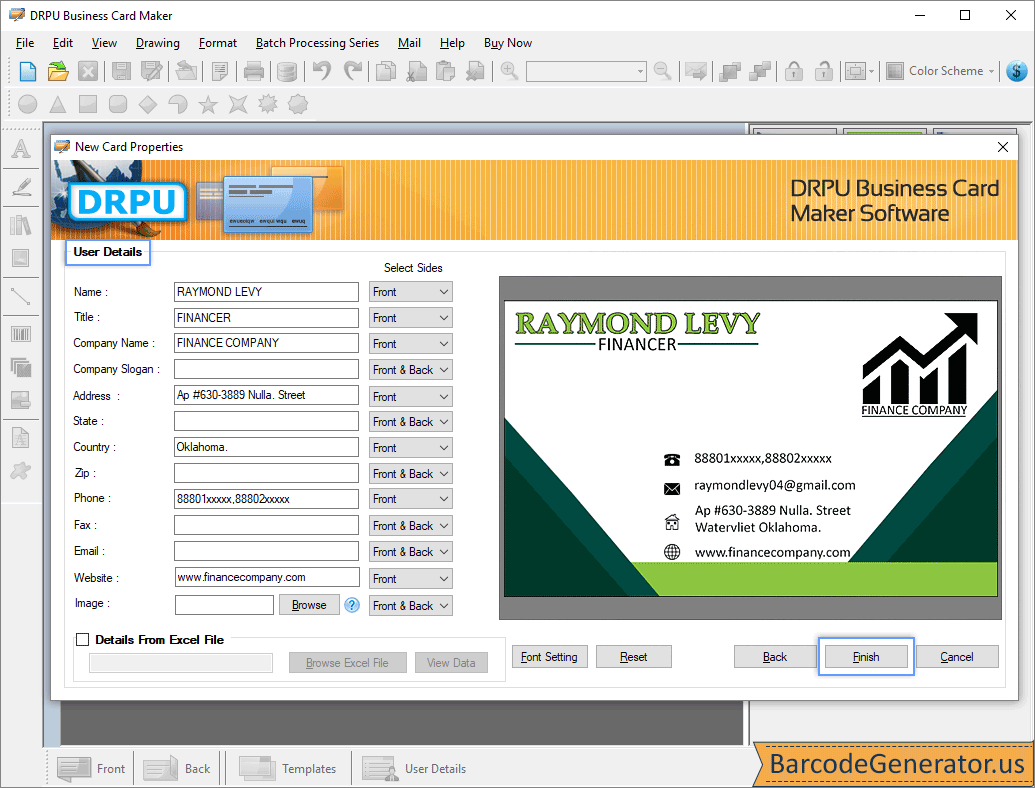1035x788 pixels.
Task: Switch to the Front bottom tab
Action: tap(91, 769)
